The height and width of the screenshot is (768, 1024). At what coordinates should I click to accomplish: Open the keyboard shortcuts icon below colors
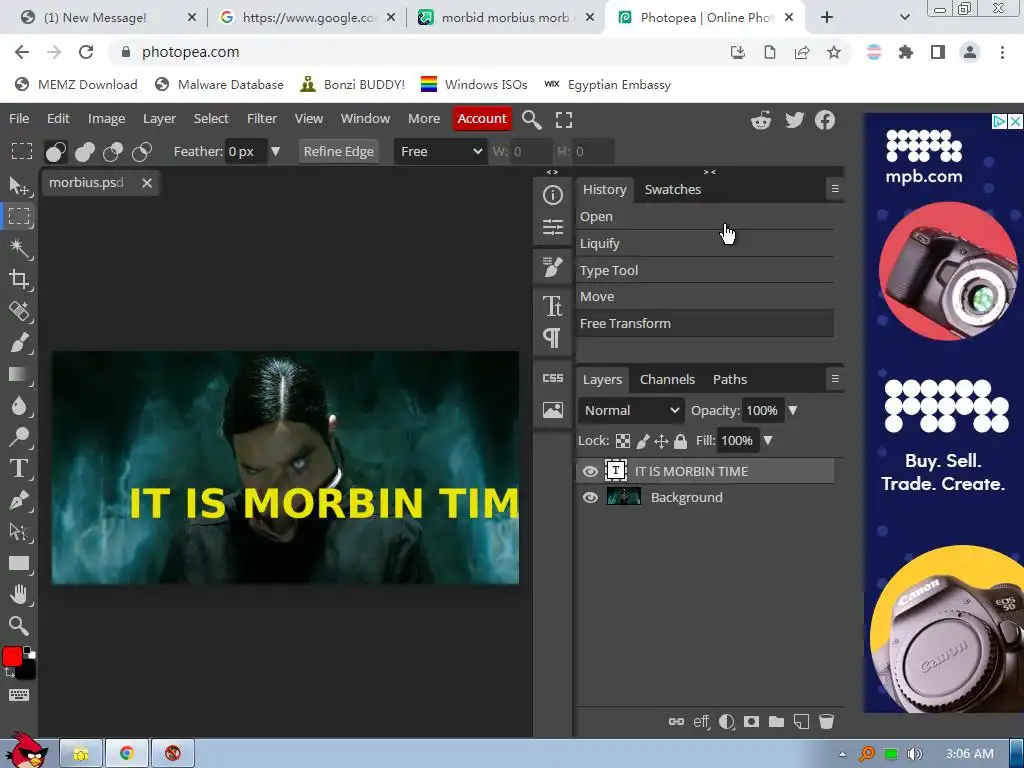pos(19,695)
